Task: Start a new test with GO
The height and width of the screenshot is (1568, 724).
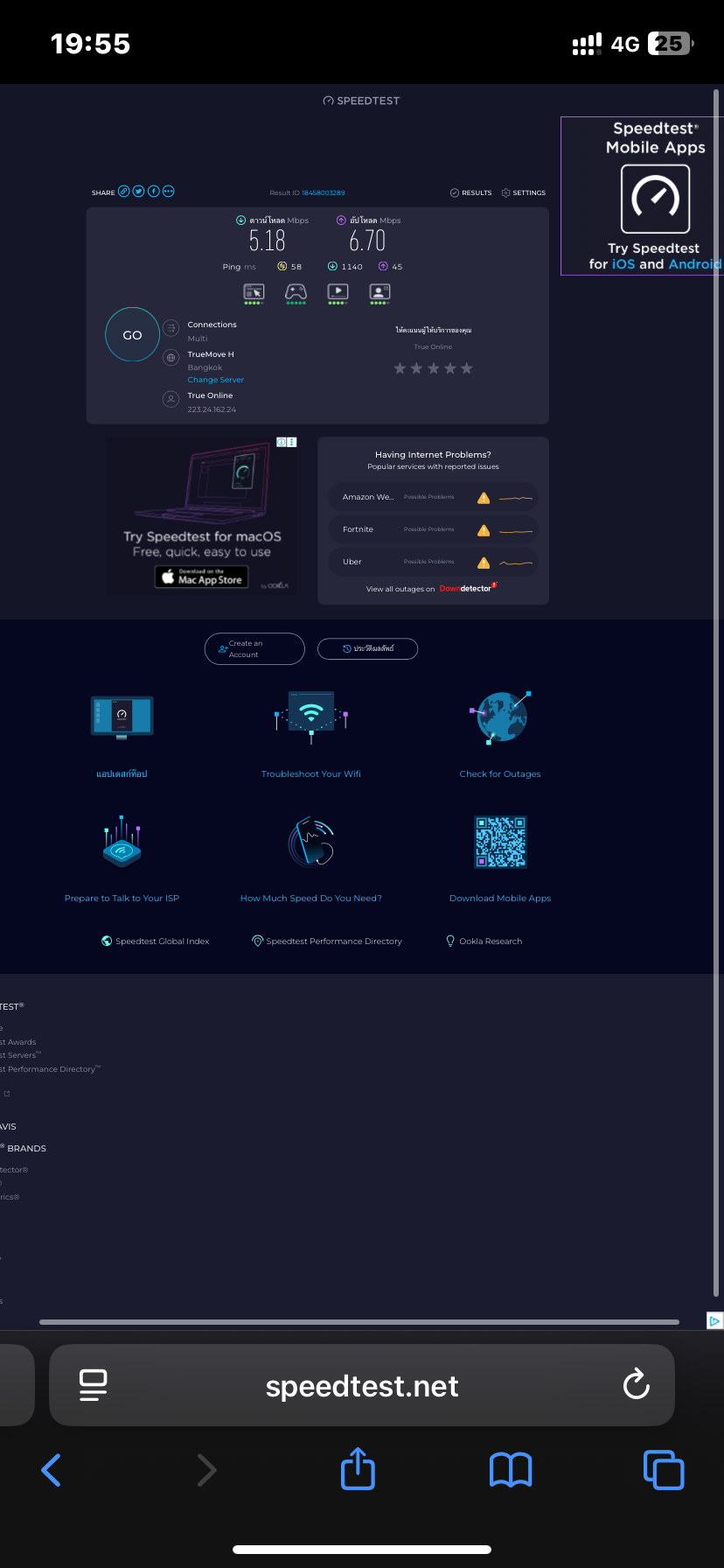Action: [x=132, y=334]
